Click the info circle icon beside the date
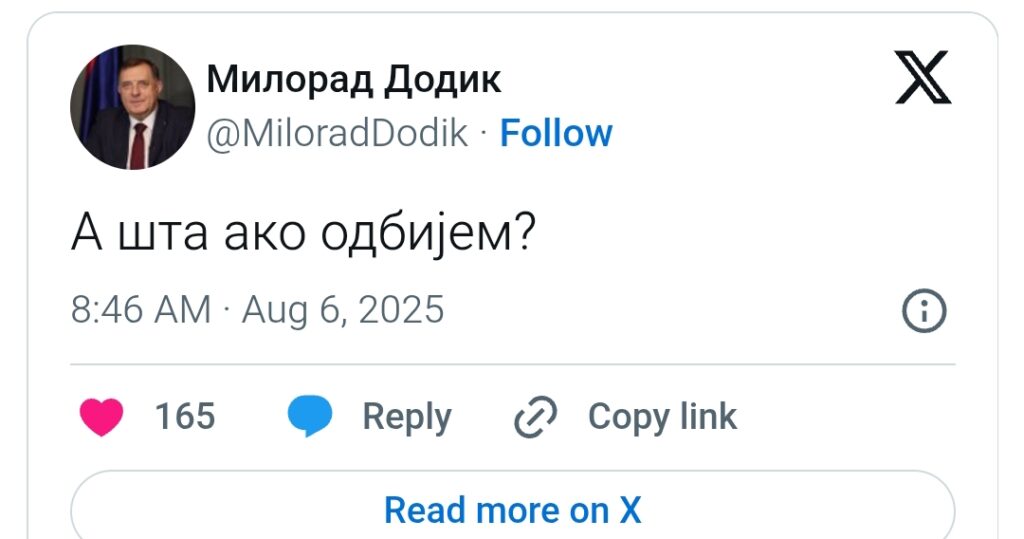The image size is (1024, 539). point(924,312)
